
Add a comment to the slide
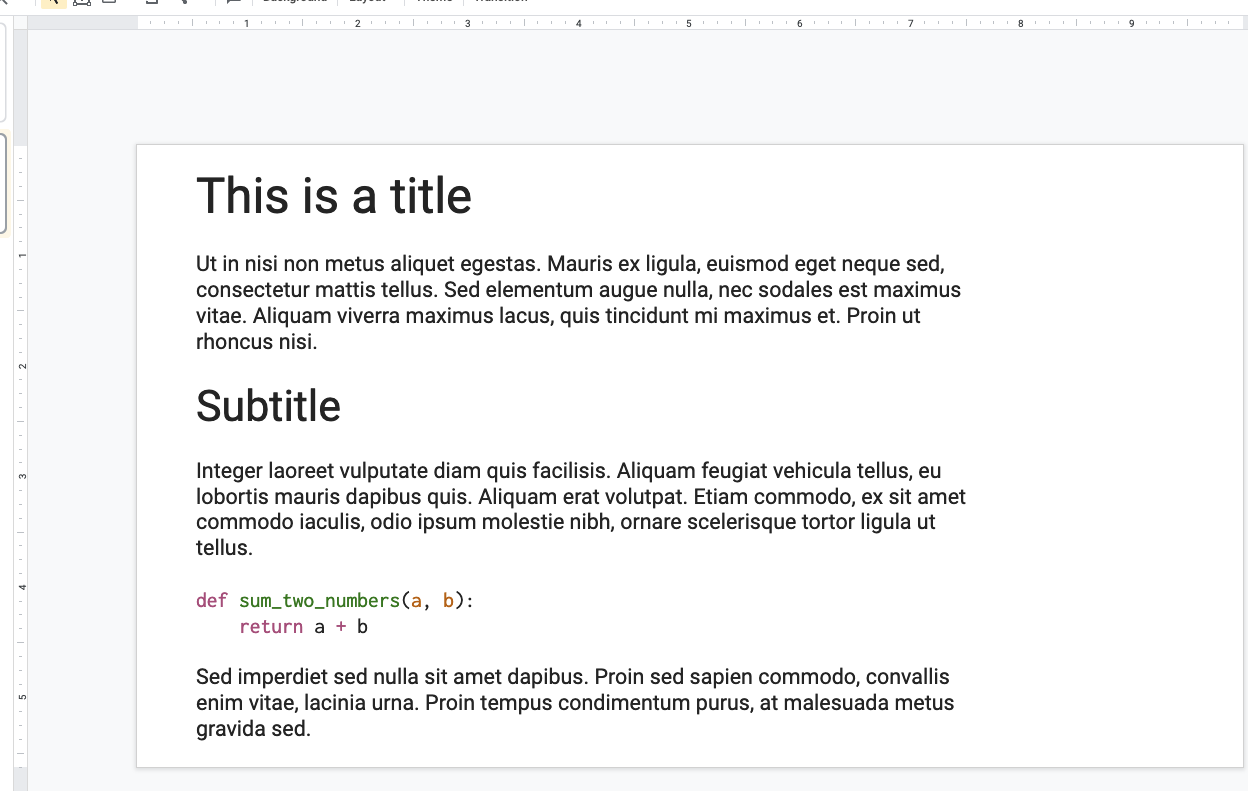click(x=233, y=4)
